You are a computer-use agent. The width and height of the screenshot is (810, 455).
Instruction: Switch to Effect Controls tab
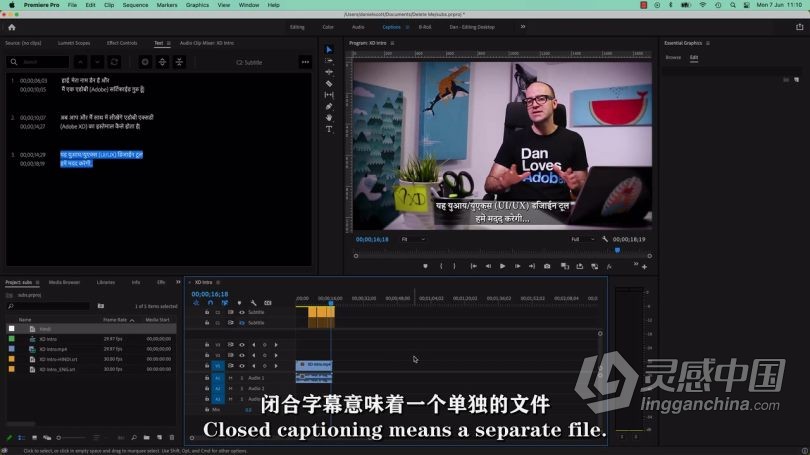(122, 43)
